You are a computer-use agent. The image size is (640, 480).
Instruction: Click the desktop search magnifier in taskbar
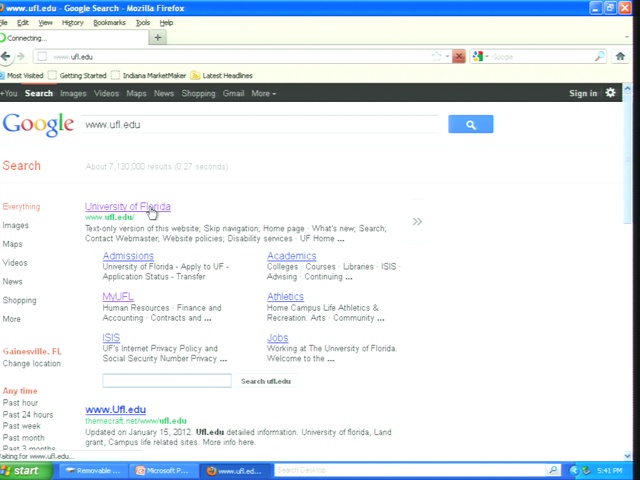click(x=553, y=470)
